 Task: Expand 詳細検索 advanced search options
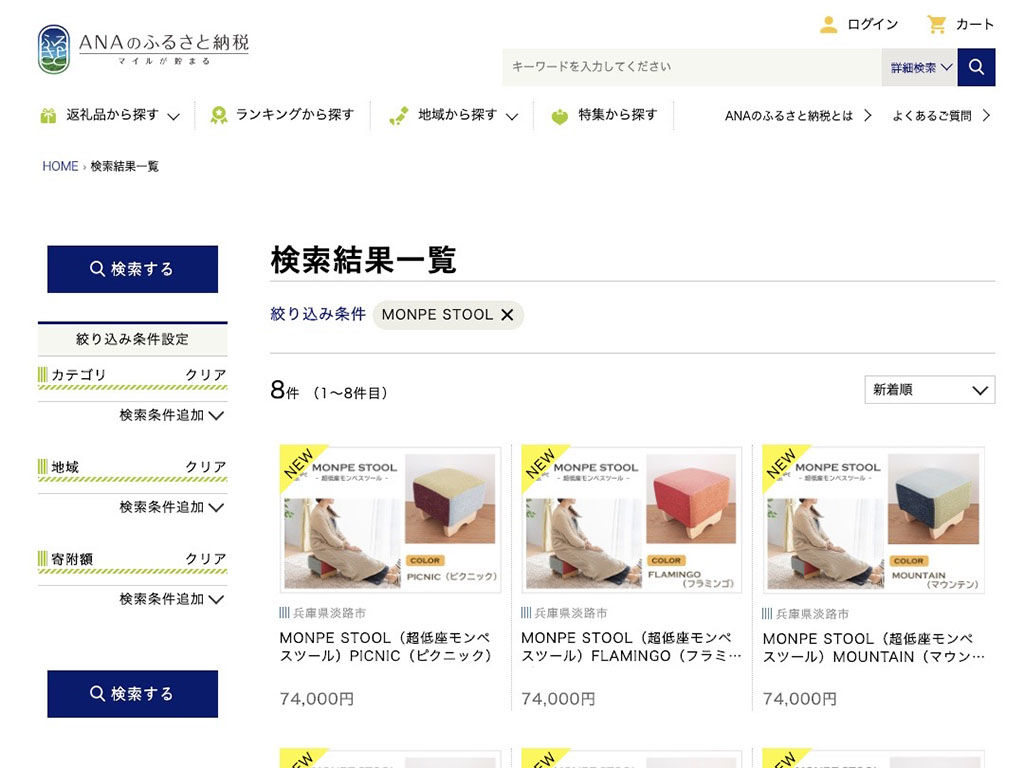coord(920,68)
